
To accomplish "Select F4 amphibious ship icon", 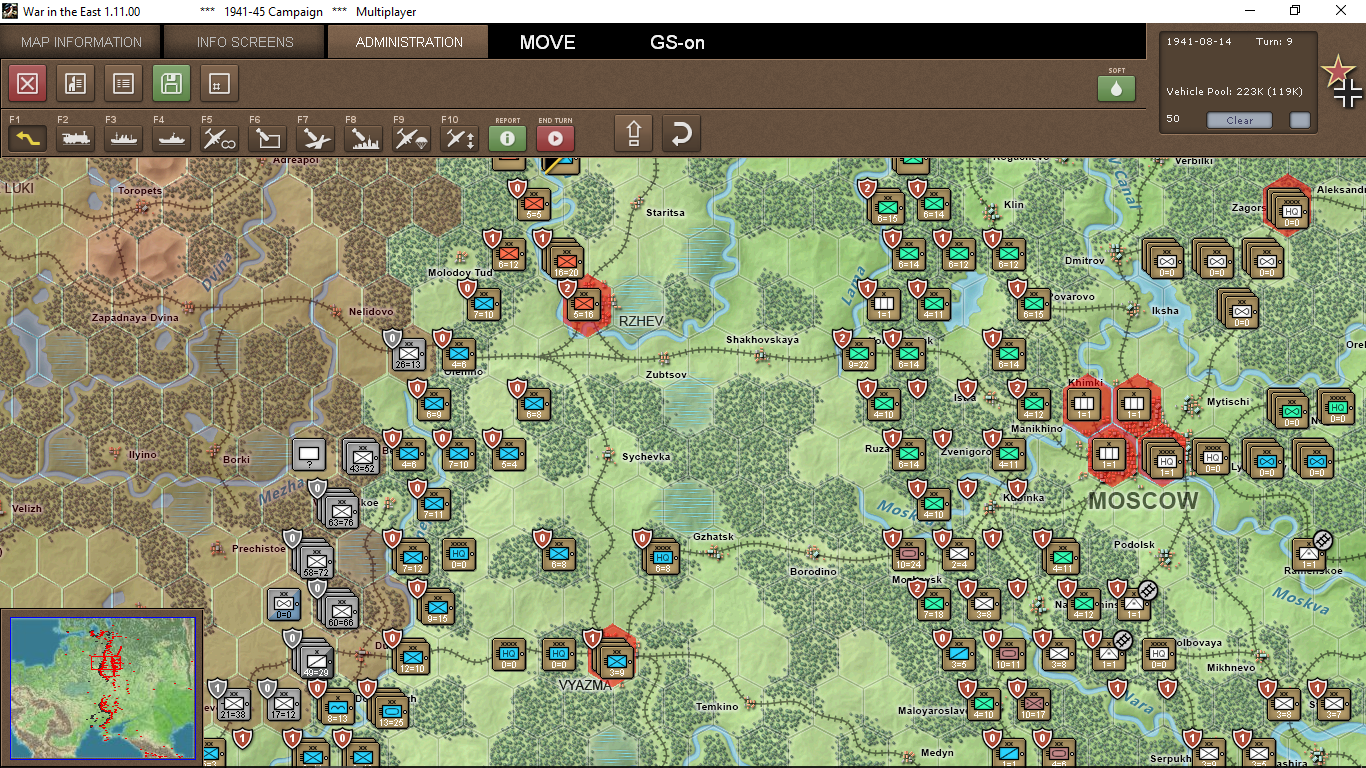I will pos(171,138).
